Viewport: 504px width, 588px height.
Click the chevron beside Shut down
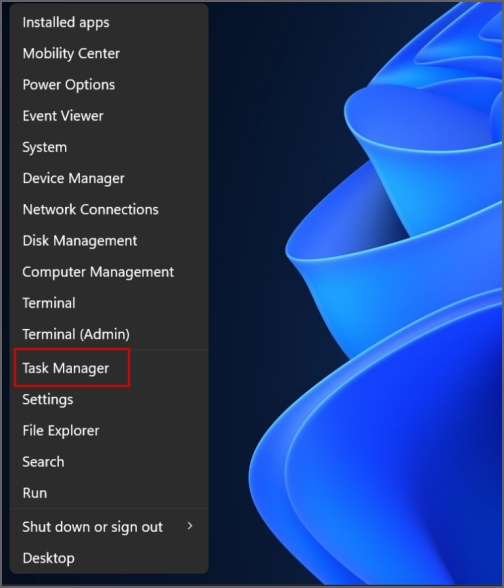click(190, 526)
